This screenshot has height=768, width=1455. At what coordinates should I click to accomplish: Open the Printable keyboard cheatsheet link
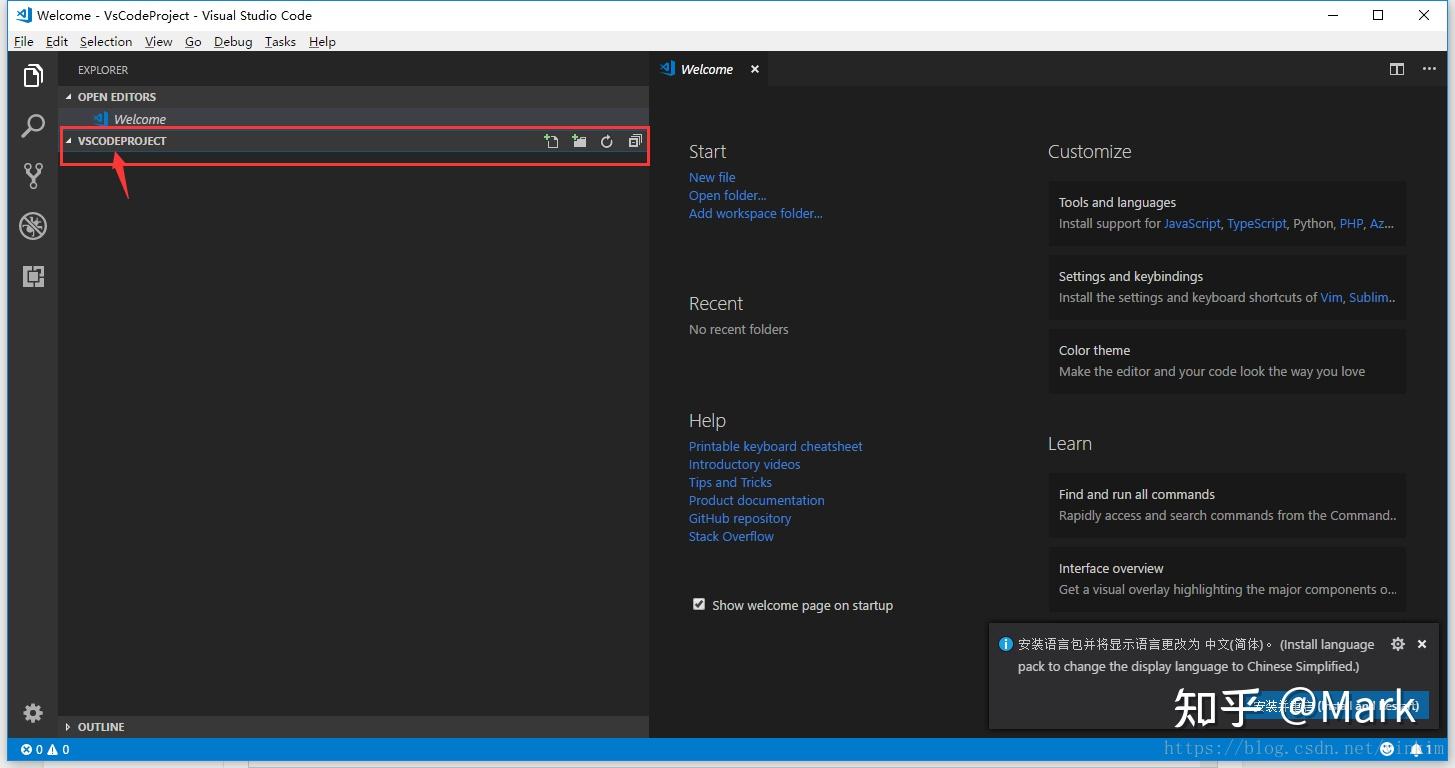pyautogui.click(x=776, y=446)
